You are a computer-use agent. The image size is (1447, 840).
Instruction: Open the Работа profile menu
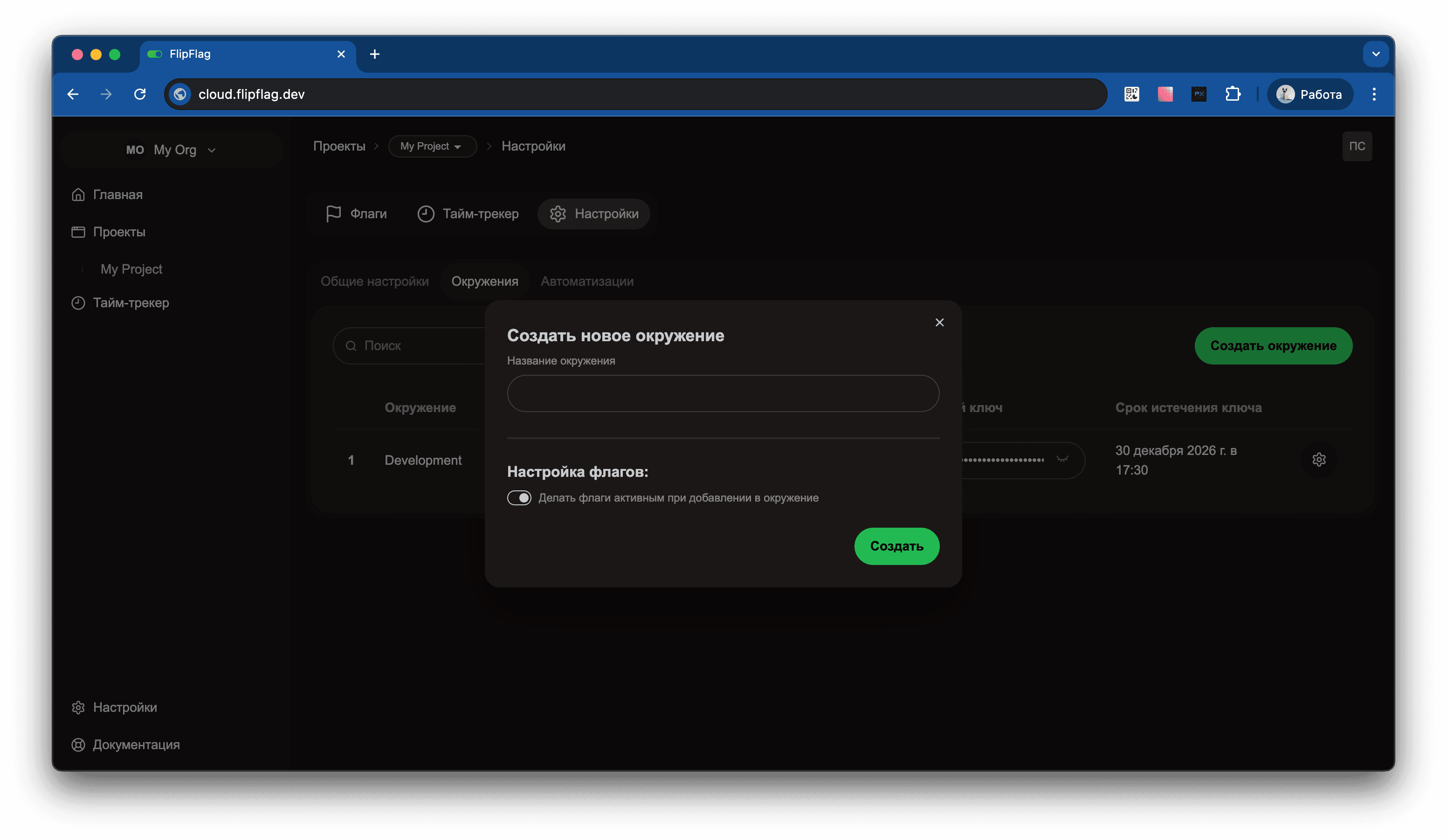(x=1310, y=94)
